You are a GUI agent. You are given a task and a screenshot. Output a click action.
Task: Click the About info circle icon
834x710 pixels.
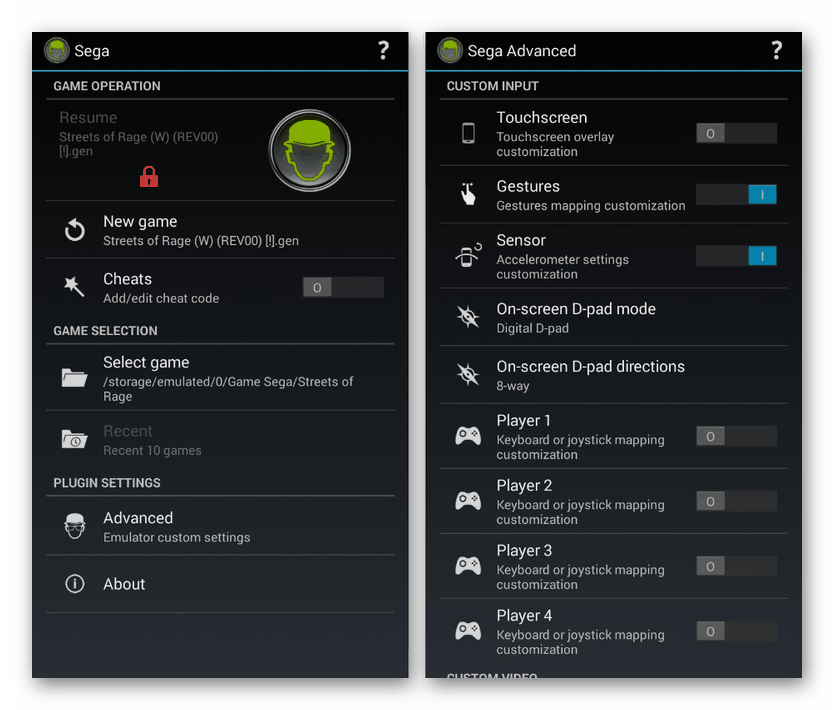74,583
